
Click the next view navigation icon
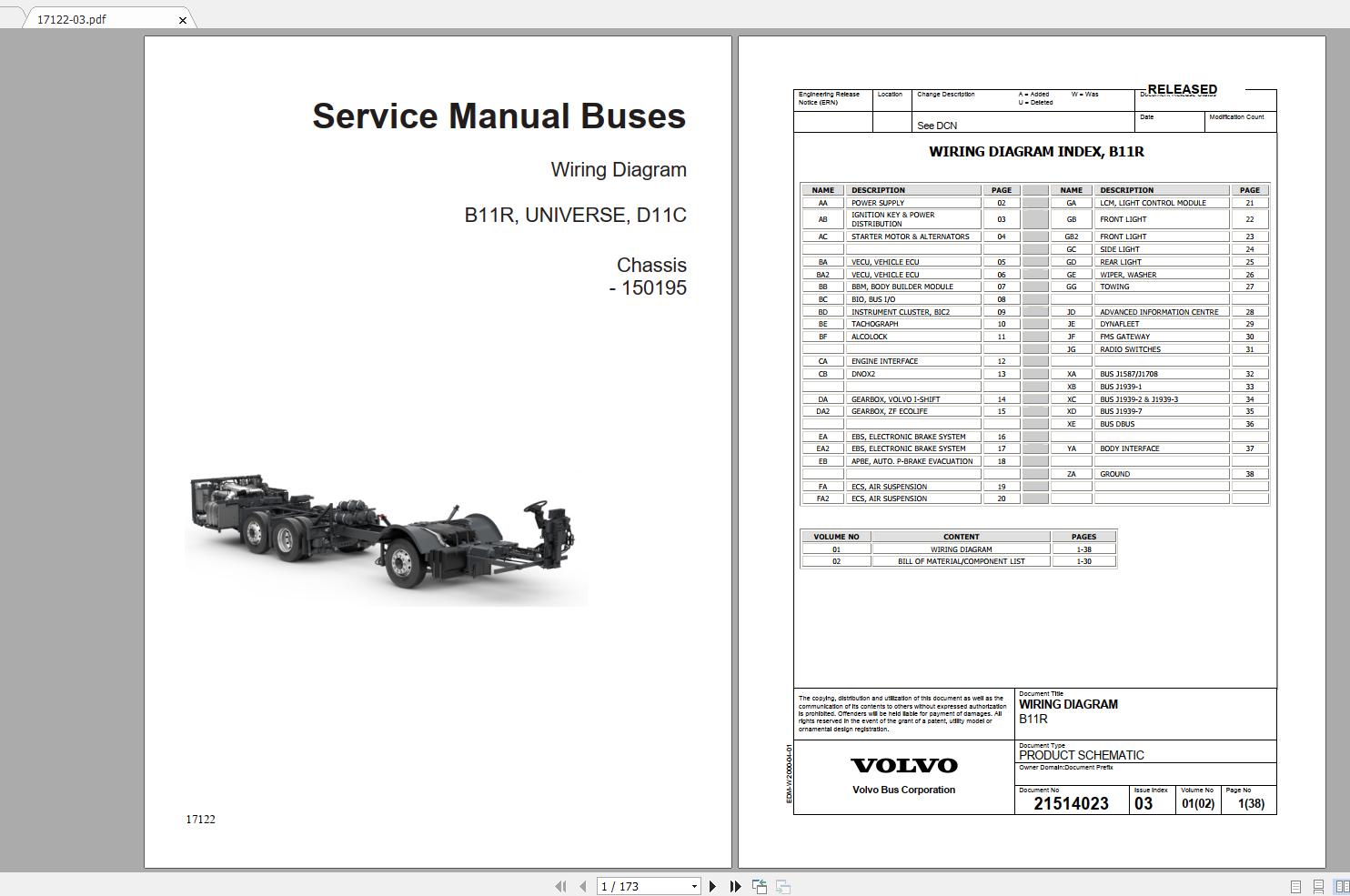782,886
